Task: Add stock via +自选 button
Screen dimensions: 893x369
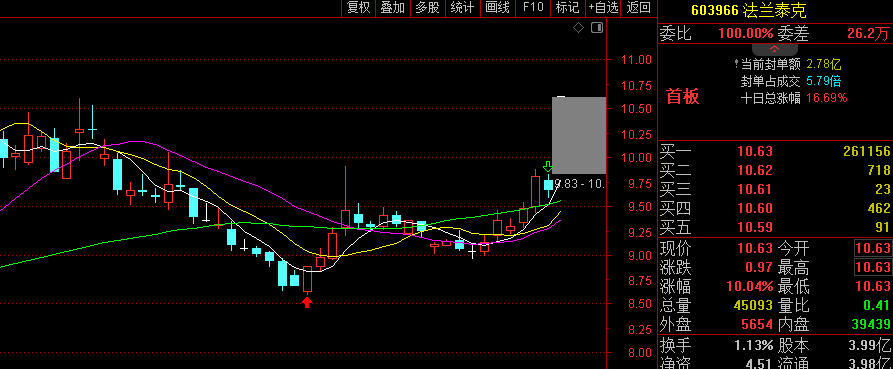Action: (604, 7)
